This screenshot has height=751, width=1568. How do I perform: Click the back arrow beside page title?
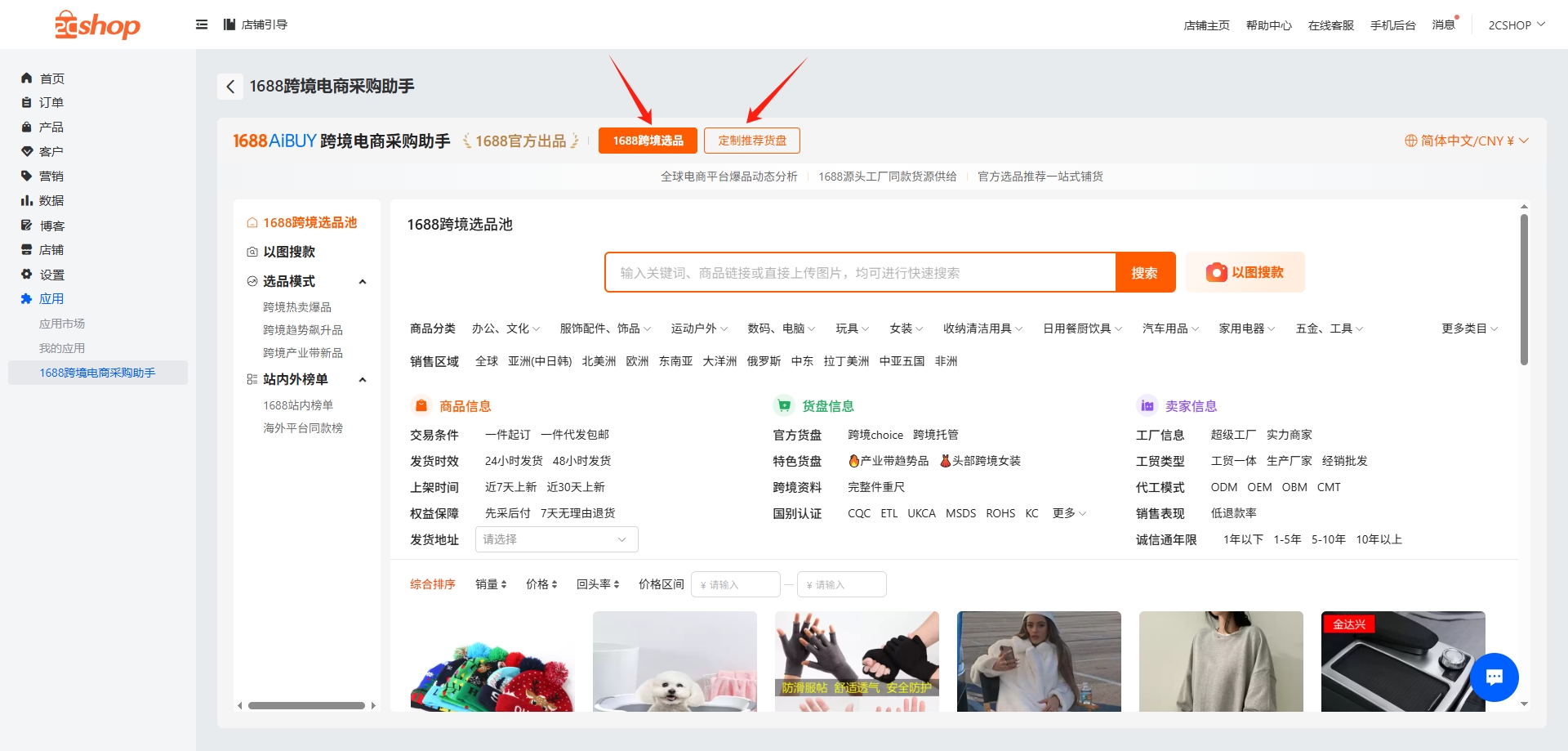point(230,87)
